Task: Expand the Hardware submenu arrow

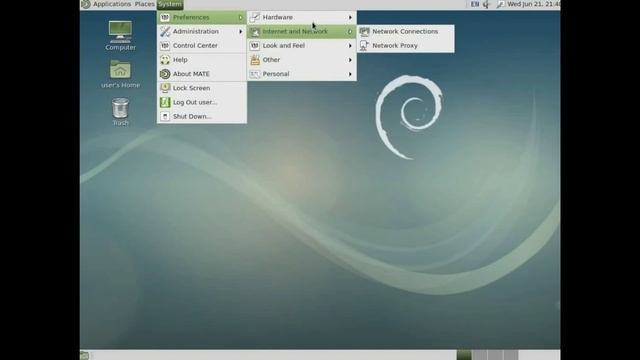Action: pos(350,17)
